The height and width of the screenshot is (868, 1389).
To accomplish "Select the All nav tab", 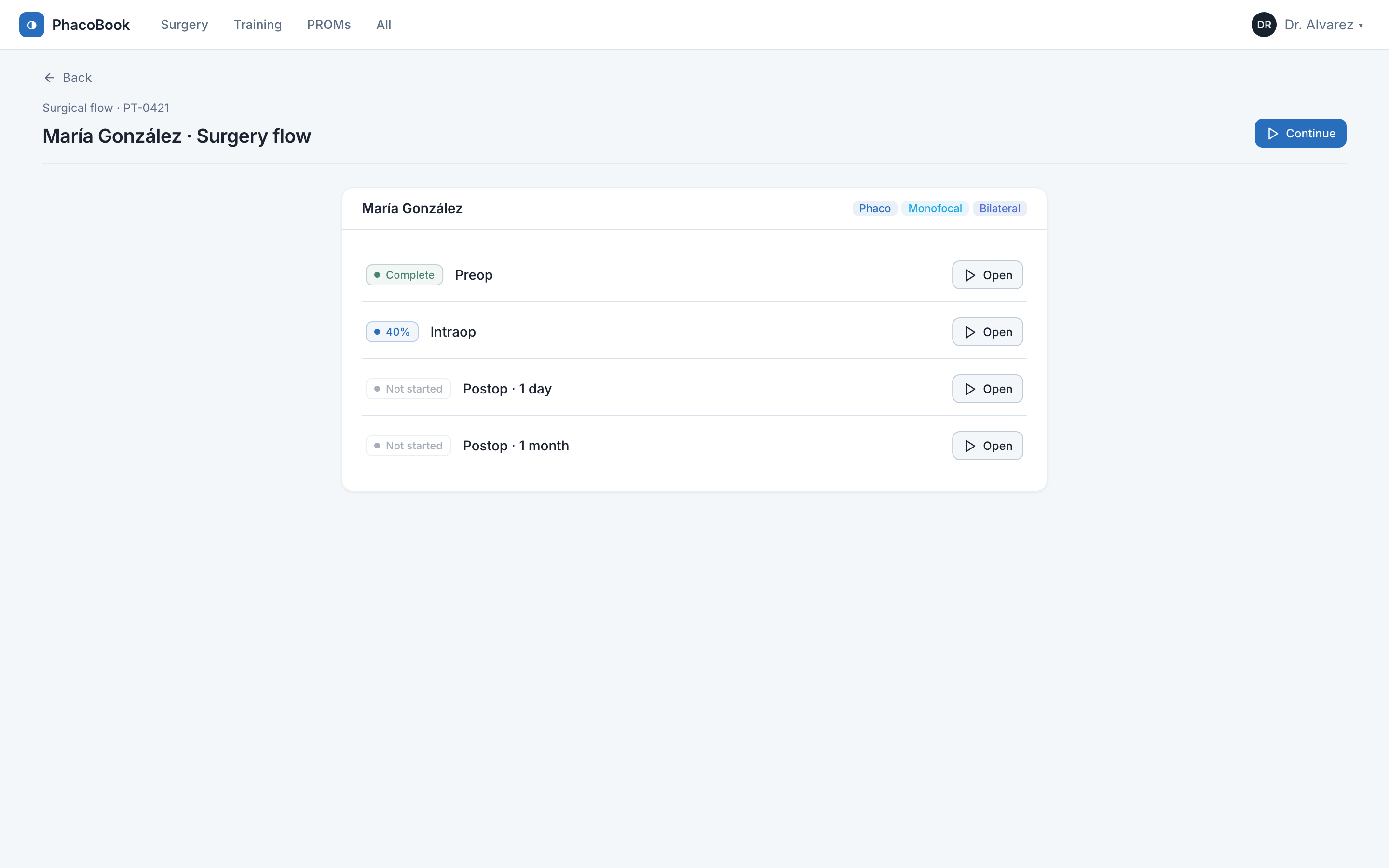I will pos(384,25).
